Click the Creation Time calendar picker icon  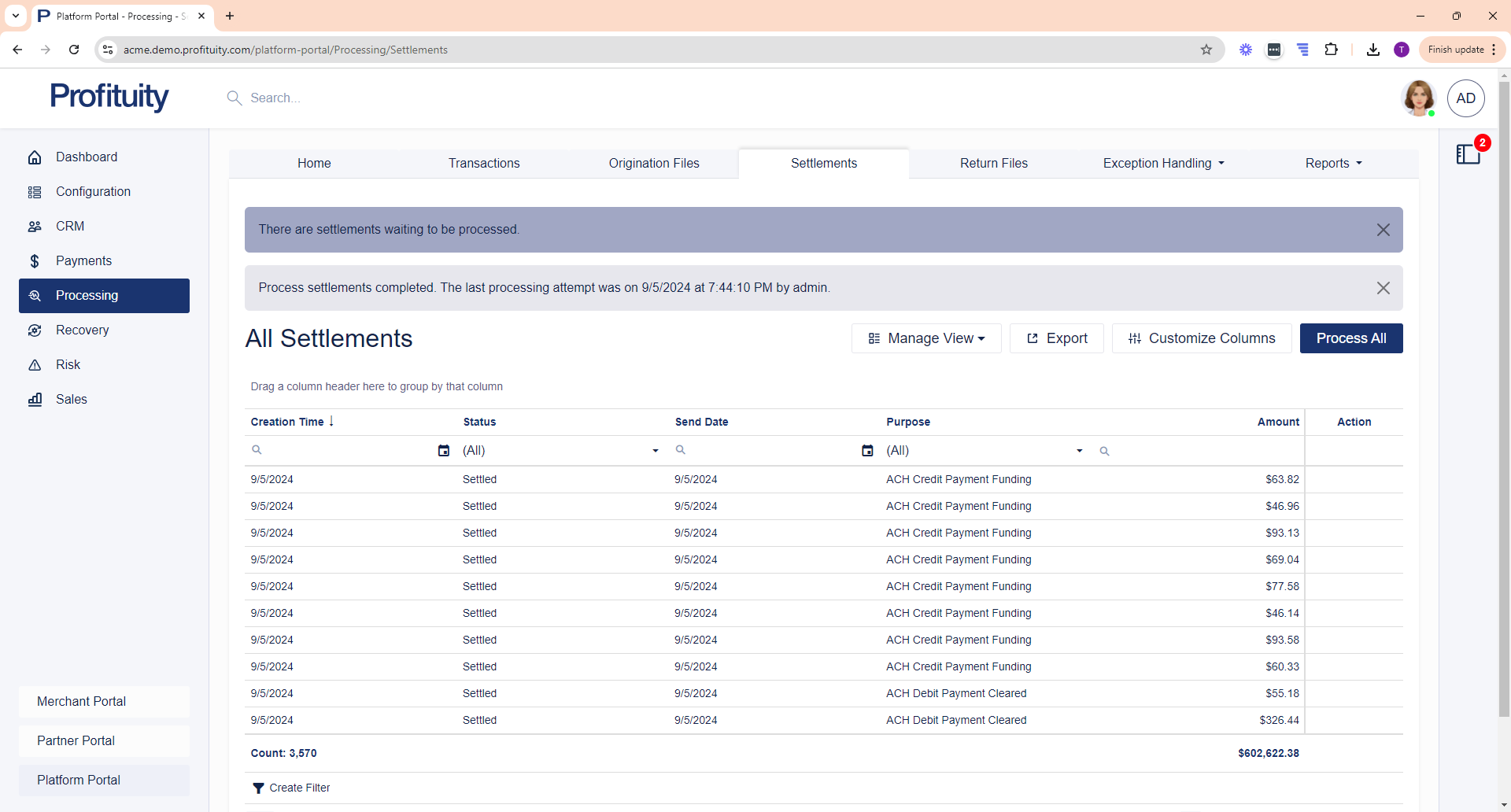tap(444, 451)
